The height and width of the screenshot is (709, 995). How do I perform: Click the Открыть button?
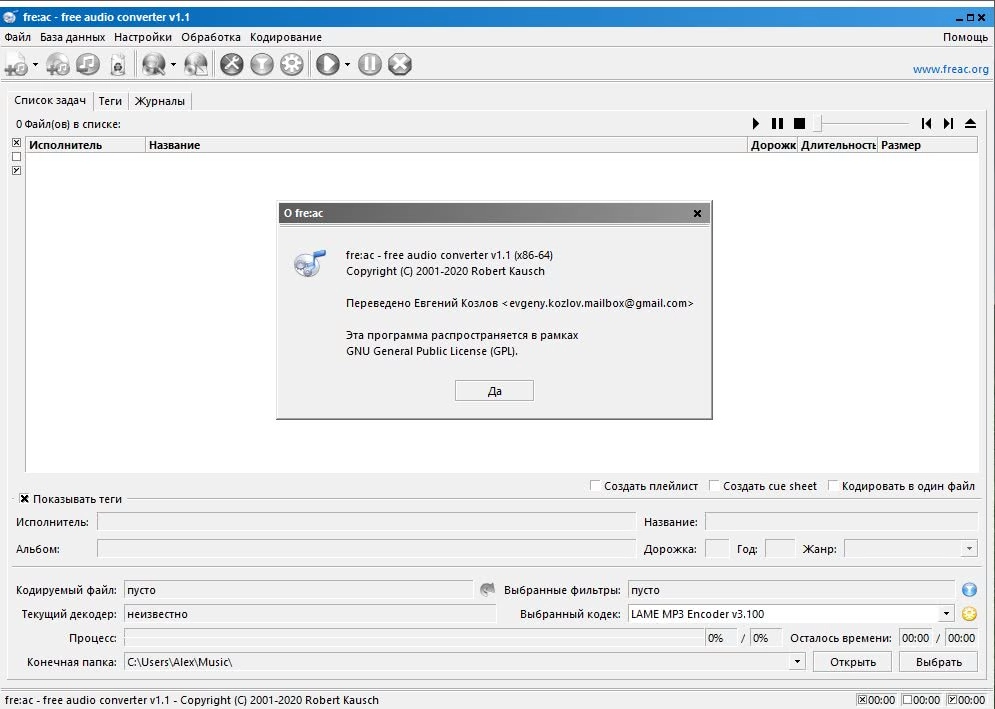(x=852, y=662)
